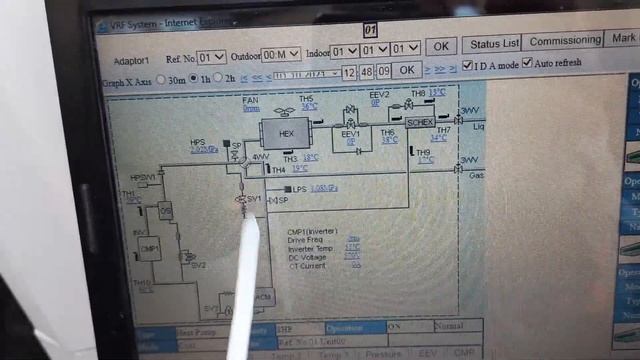
Task: Click the OK button beside Indoor selectors
Action: click(x=441, y=47)
